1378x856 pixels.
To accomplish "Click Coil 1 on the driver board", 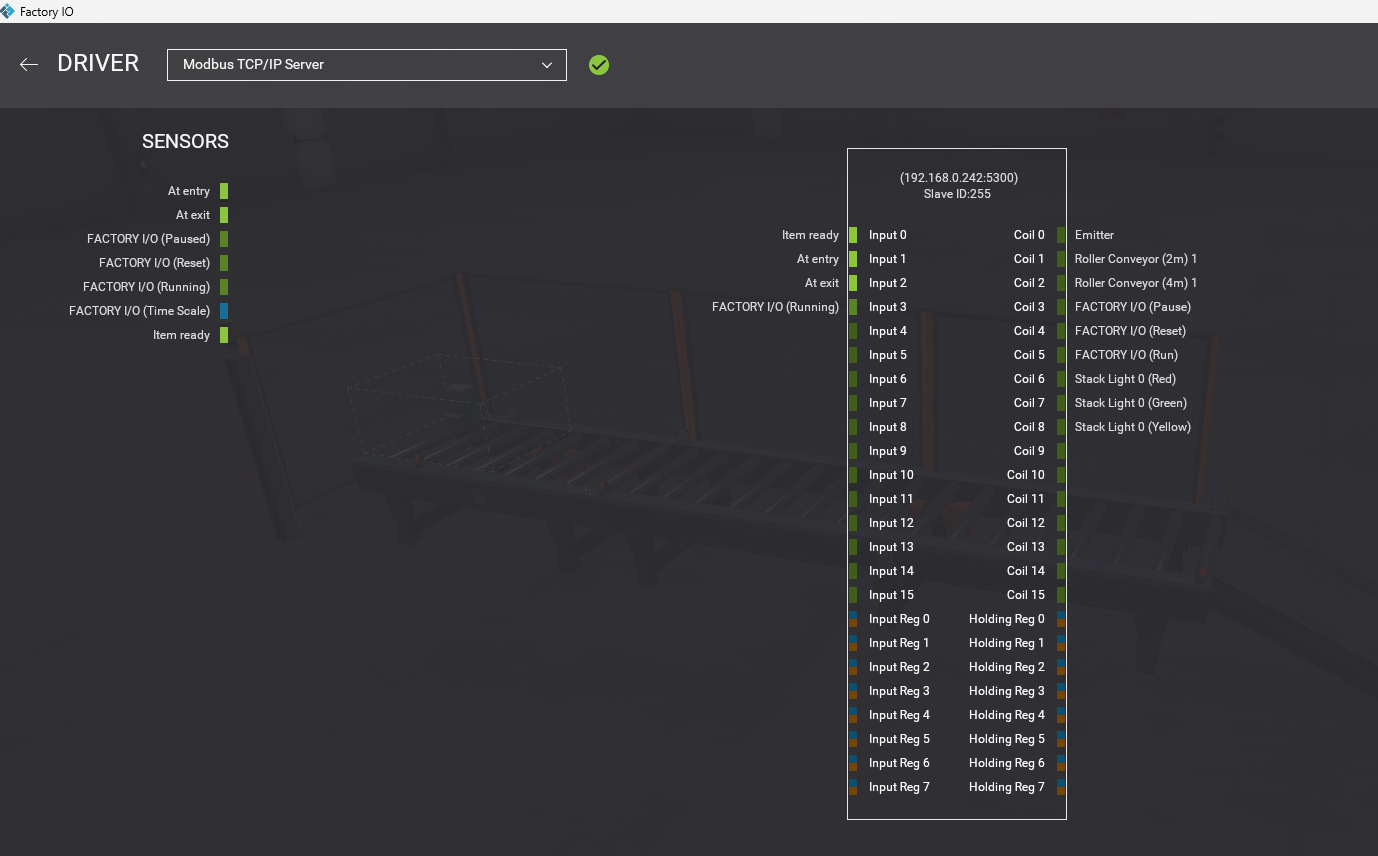I will (x=1029, y=259).
